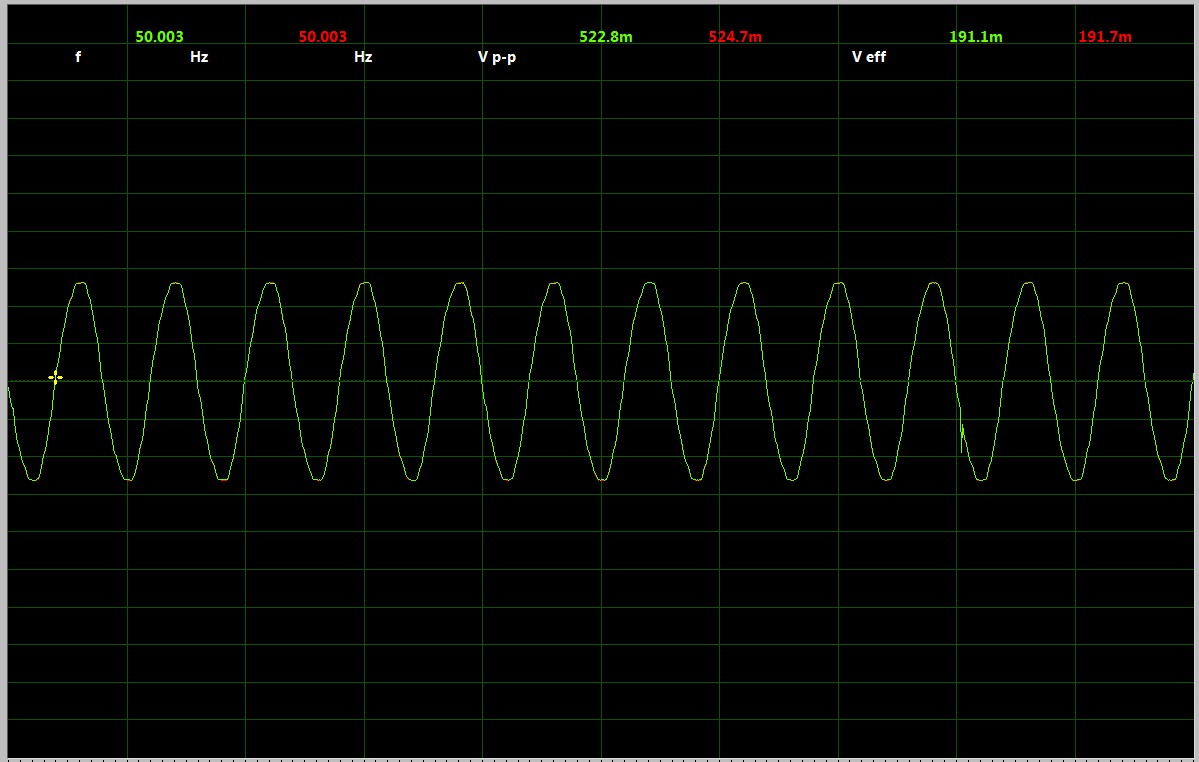
Task: Select the red 524.7m peak-to-peak value
Action: [735, 37]
